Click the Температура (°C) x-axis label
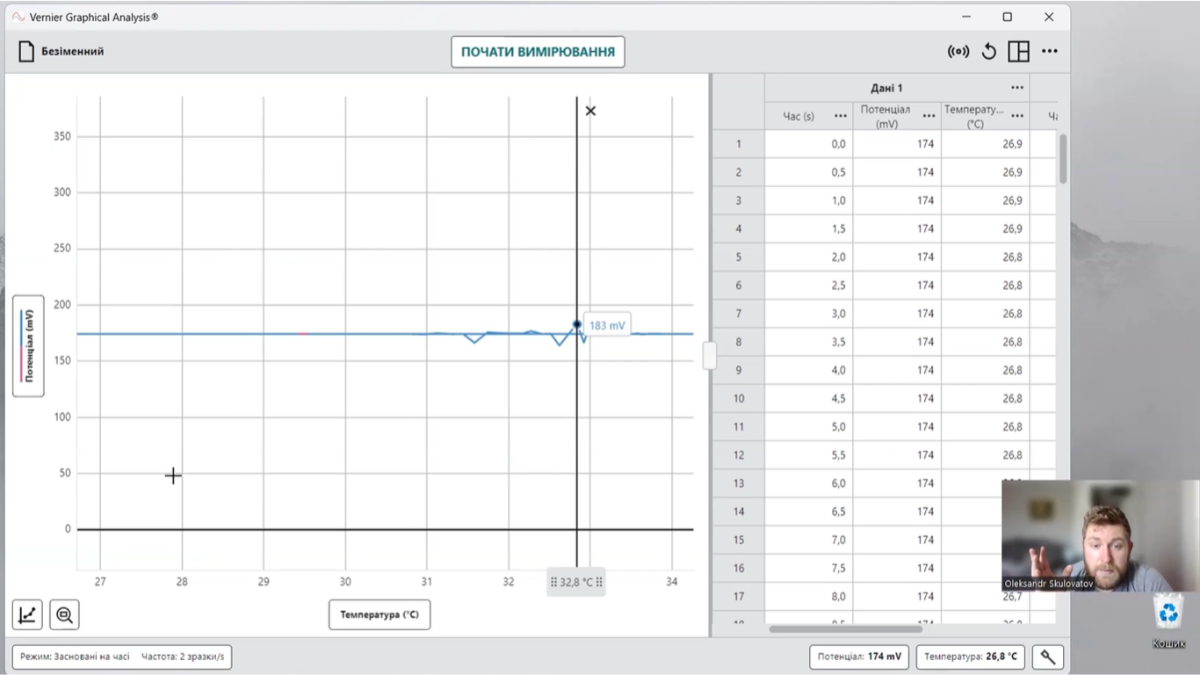Viewport: 1200px width, 675px height. (x=379, y=615)
